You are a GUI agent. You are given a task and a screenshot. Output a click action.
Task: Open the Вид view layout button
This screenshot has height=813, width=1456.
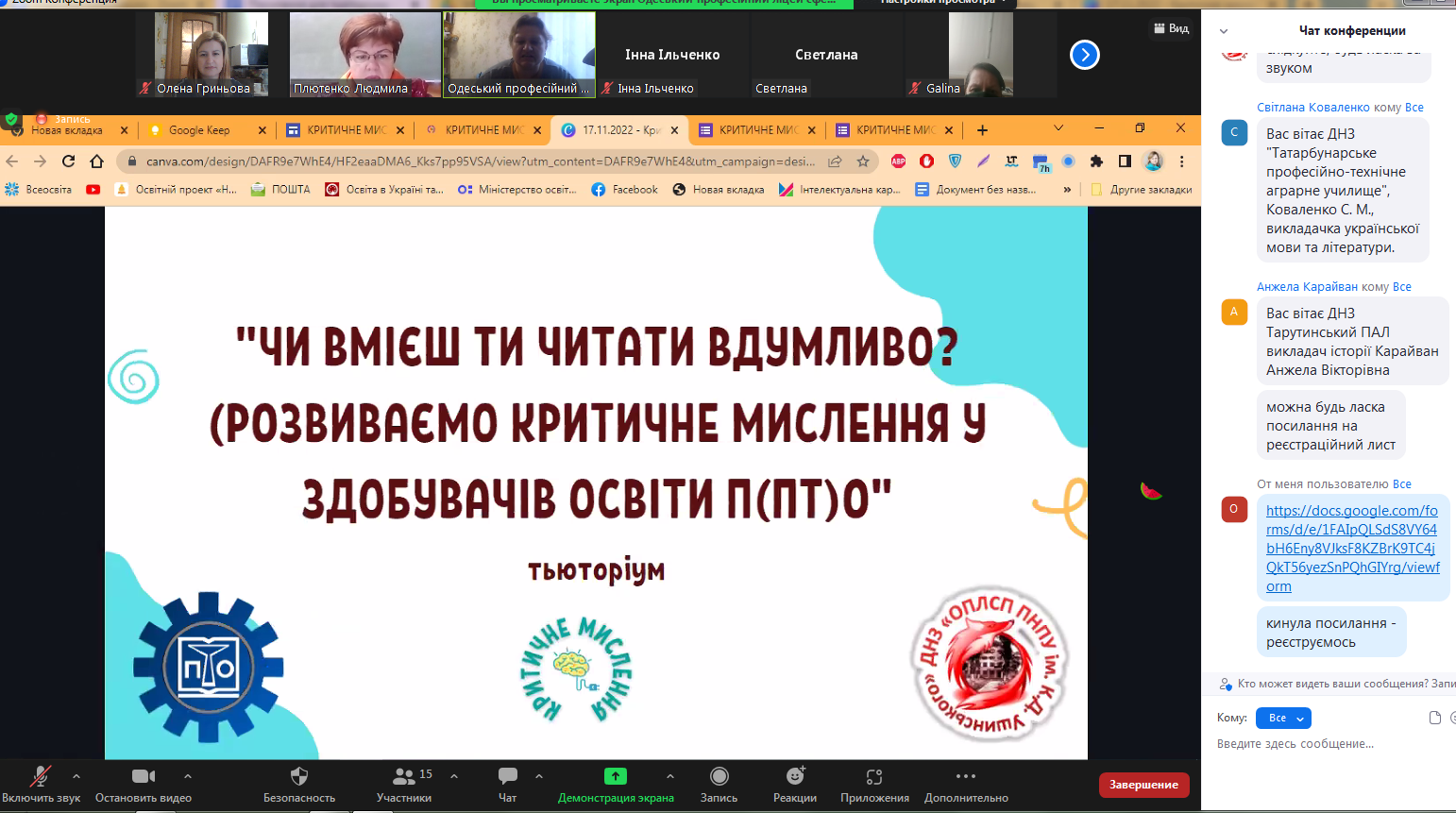(x=1171, y=28)
